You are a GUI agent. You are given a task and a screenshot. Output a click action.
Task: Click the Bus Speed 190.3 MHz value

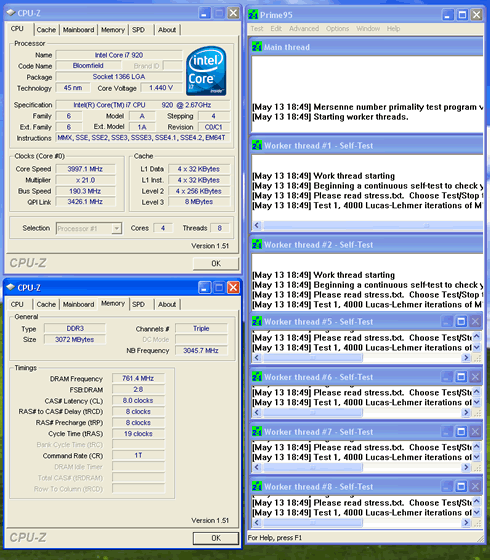coord(85,191)
